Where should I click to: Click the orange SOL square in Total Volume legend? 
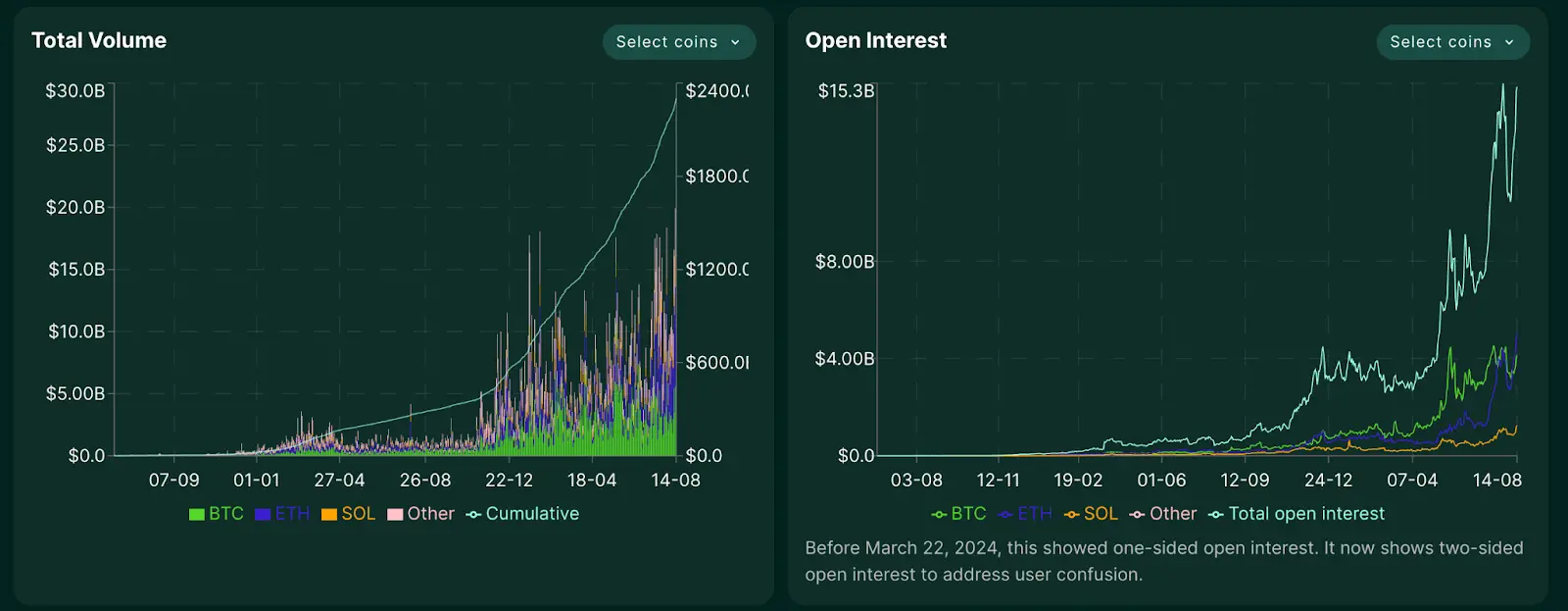click(x=329, y=515)
